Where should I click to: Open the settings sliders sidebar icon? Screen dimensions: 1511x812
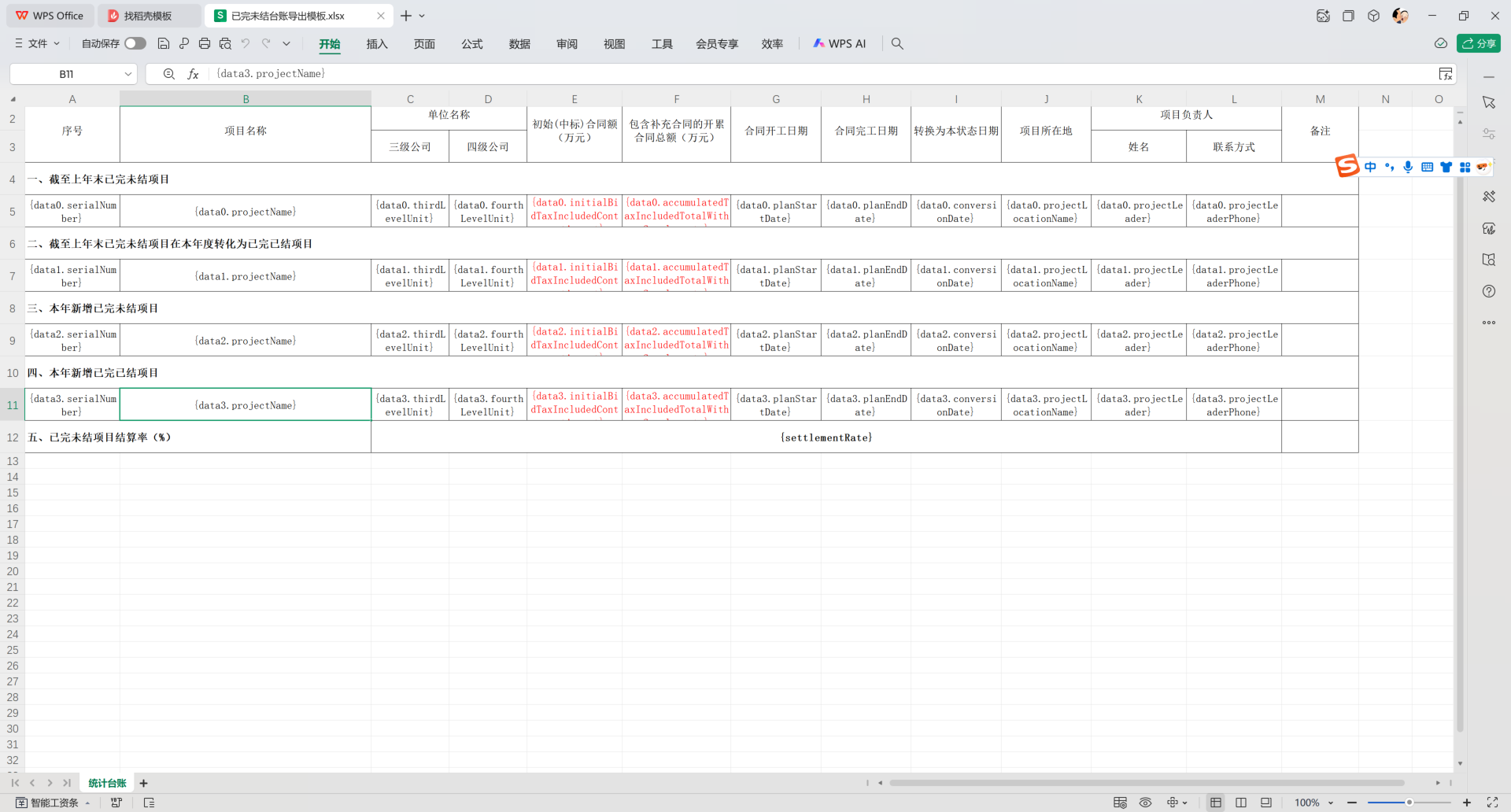click(x=1489, y=134)
